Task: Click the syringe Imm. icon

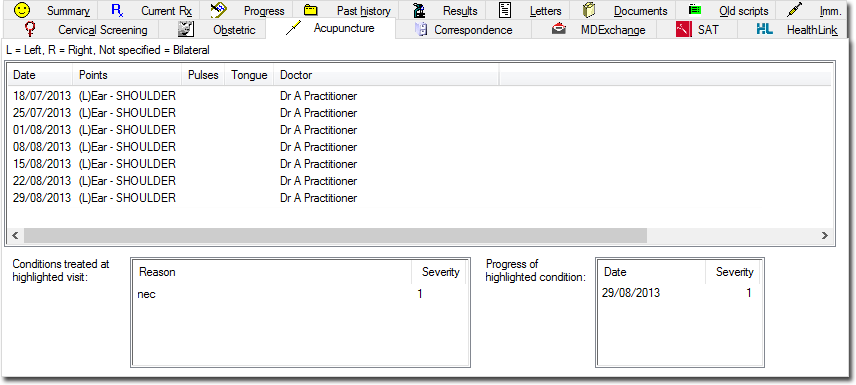Action: click(794, 10)
